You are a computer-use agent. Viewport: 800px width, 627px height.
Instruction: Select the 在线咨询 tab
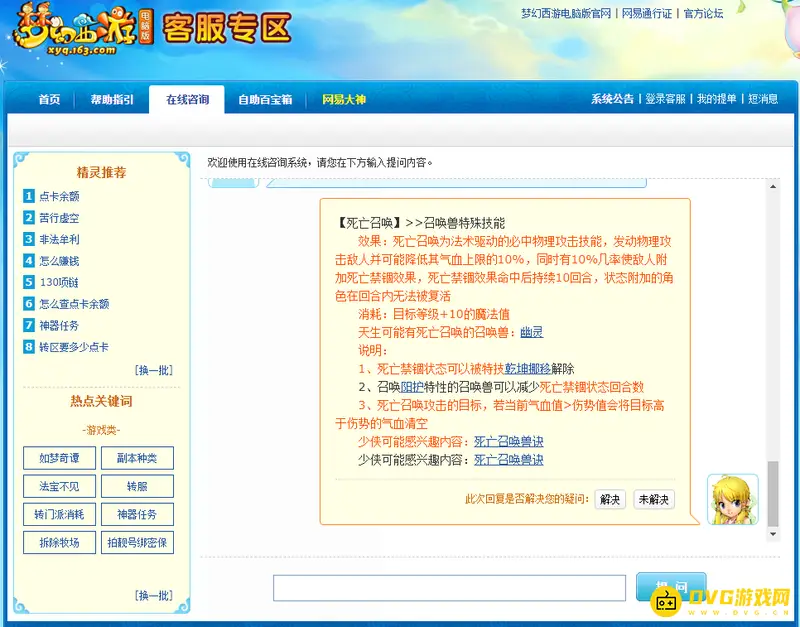tap(187, 99)
